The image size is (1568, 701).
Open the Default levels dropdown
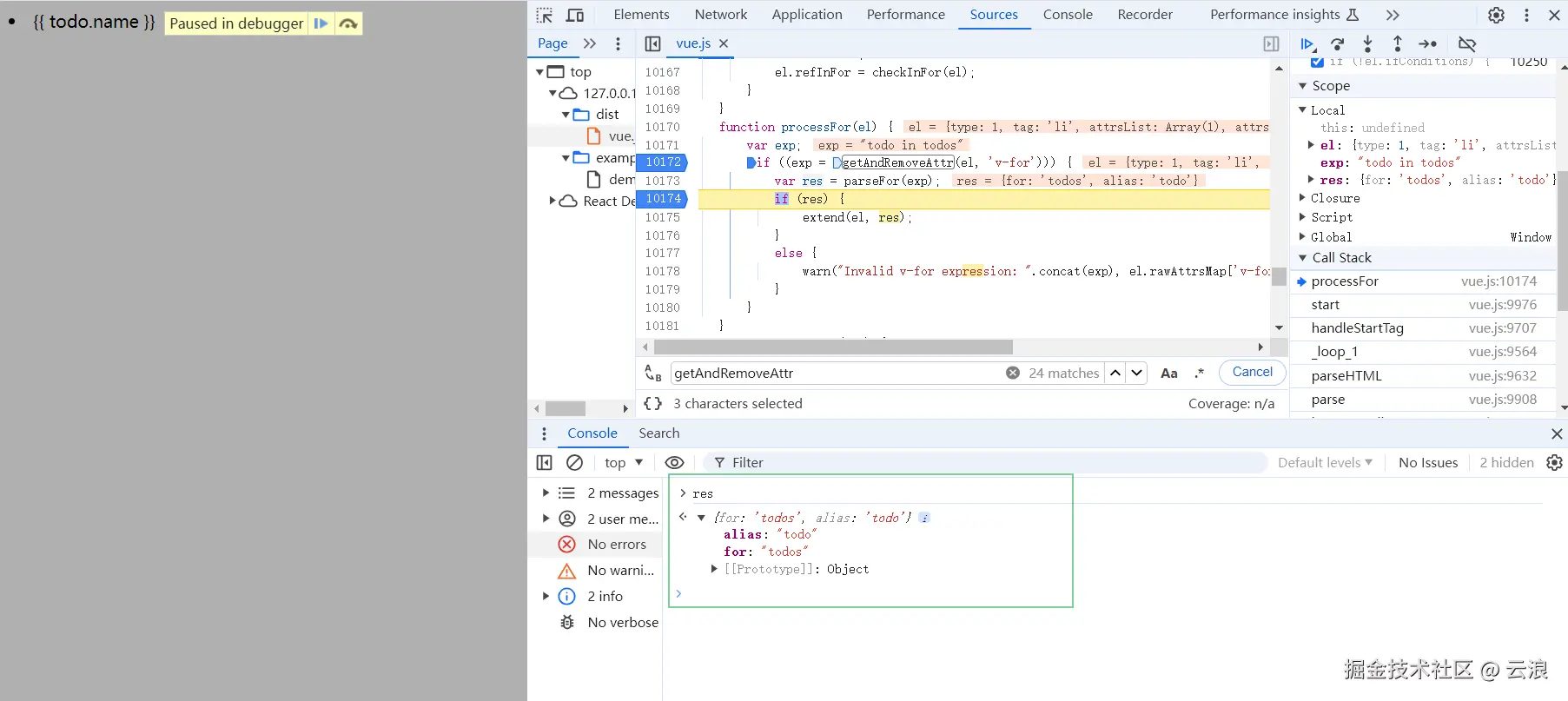point(1325,463)
